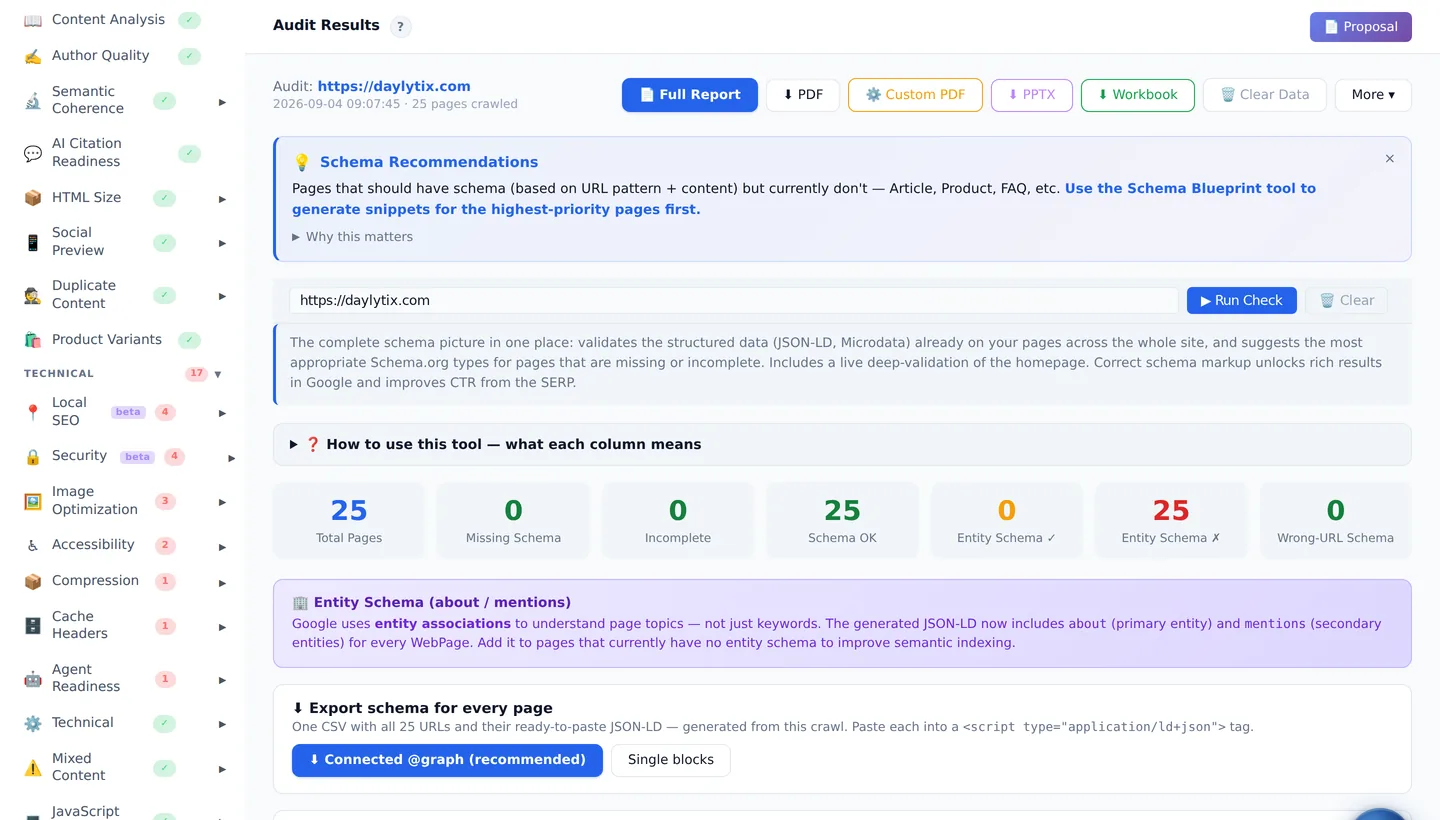Click the help question mark beside Audit Results
Screen dimensions: 1440x820
400,27
